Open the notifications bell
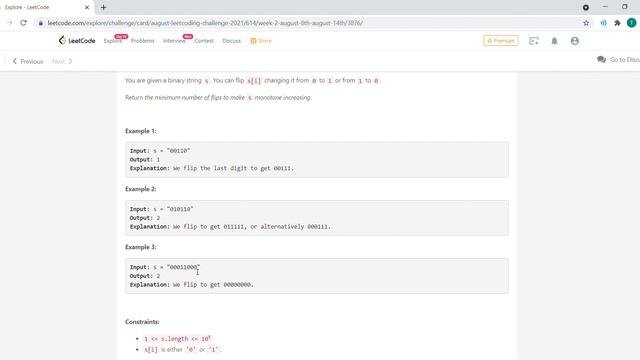Screen dimensions: 640x360 pyautogui.click(x=554, y=41)
